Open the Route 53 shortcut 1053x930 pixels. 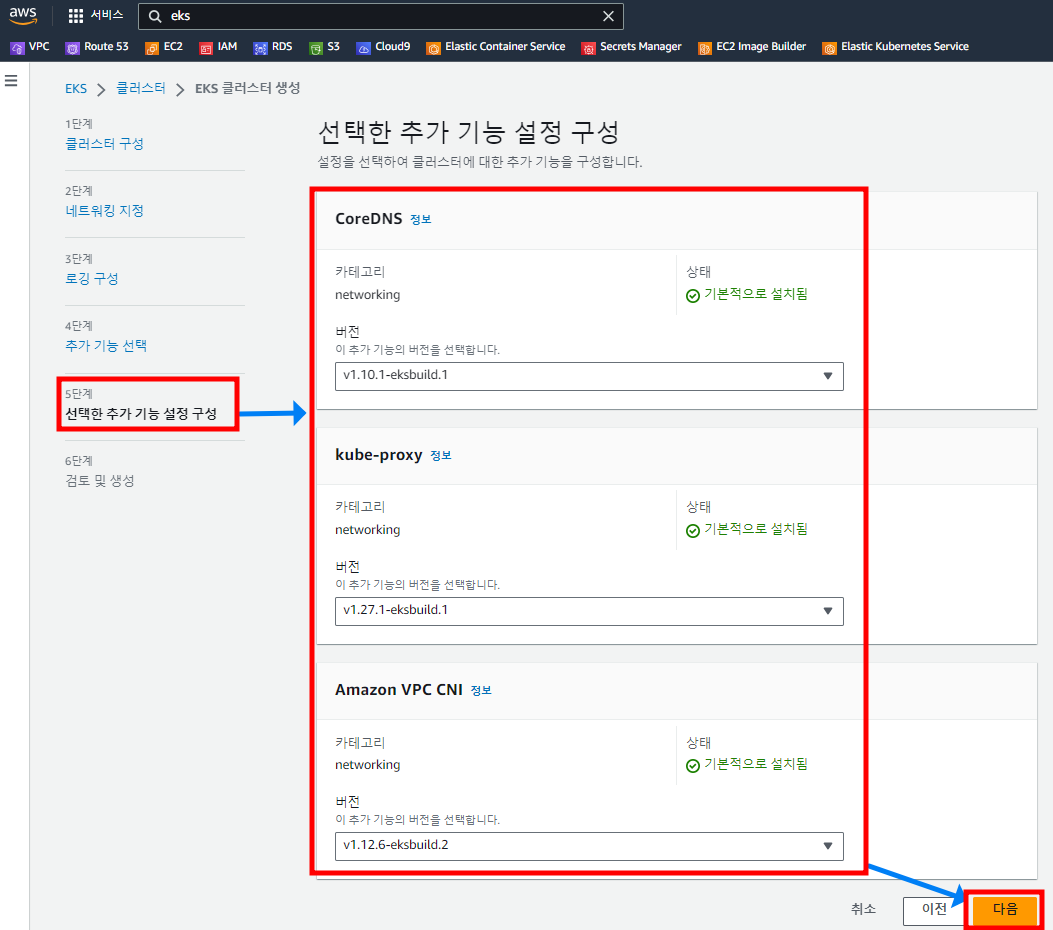(x=97, y=47)
